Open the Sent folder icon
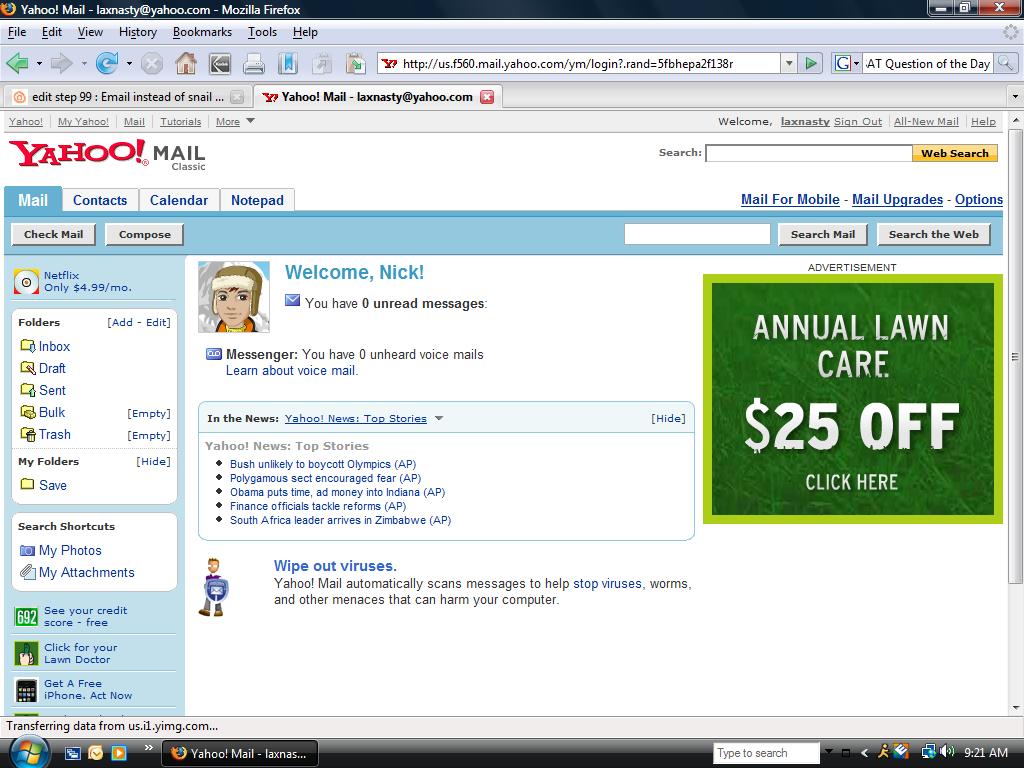This screenshot has width=1024, height=768. tap(27, 390)
